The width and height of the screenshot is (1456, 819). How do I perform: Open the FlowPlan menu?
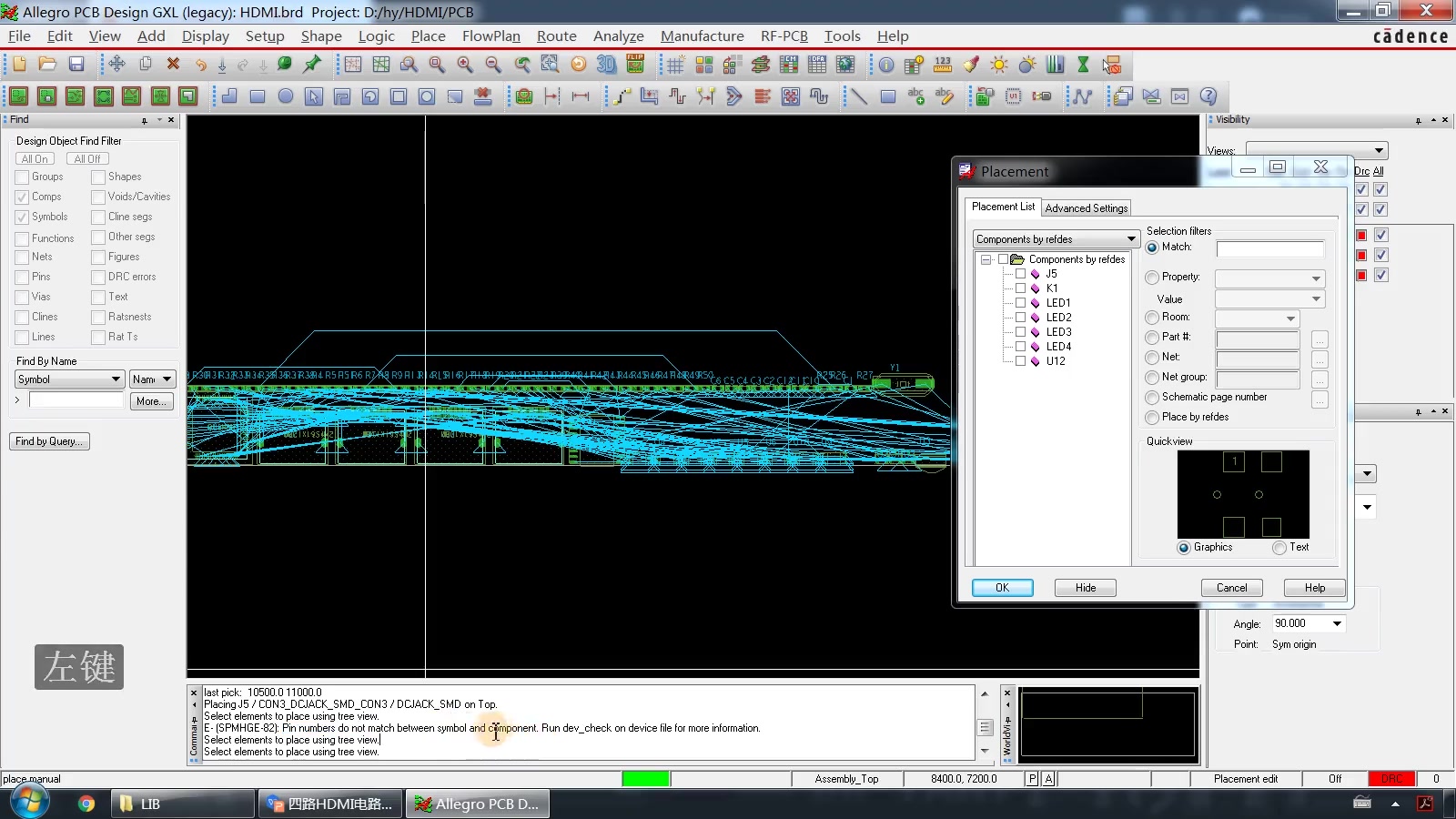click(490, 35)
